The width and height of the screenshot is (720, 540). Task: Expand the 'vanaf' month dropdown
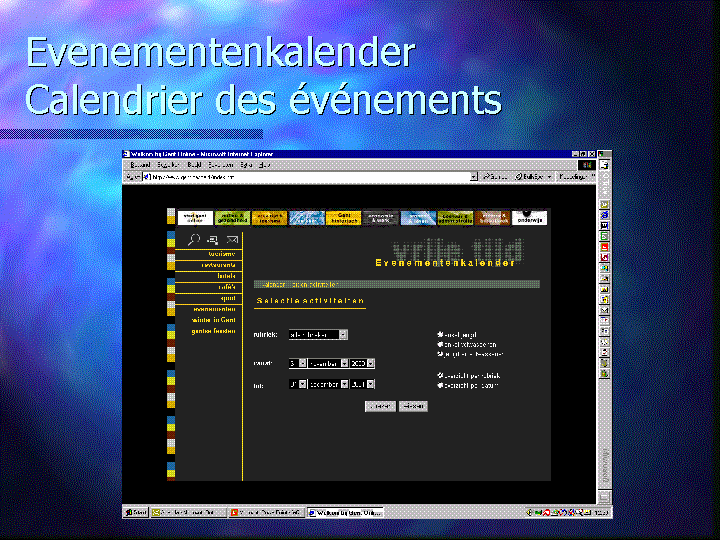tap(344, 363)
